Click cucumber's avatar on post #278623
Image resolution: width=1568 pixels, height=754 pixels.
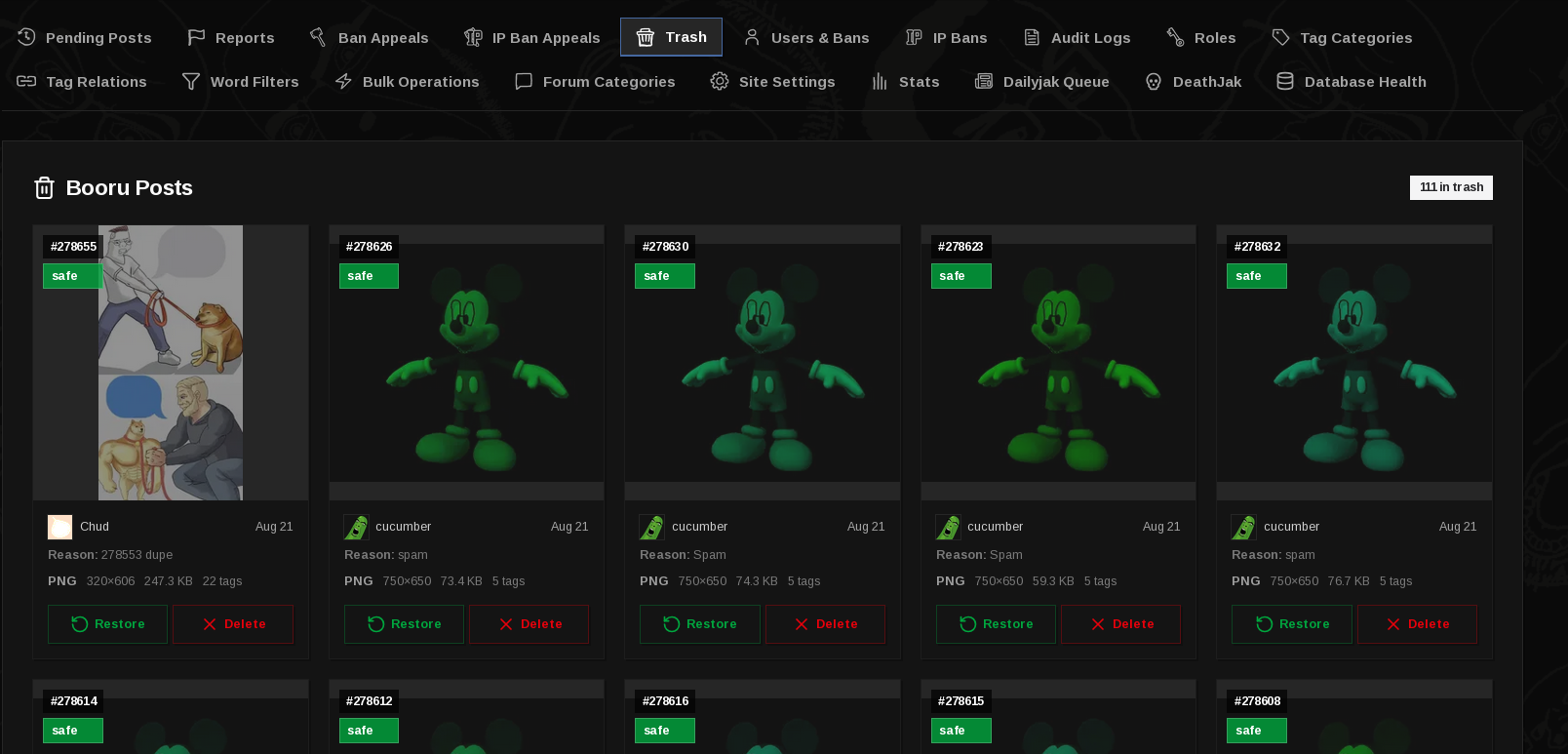[949, 527]
